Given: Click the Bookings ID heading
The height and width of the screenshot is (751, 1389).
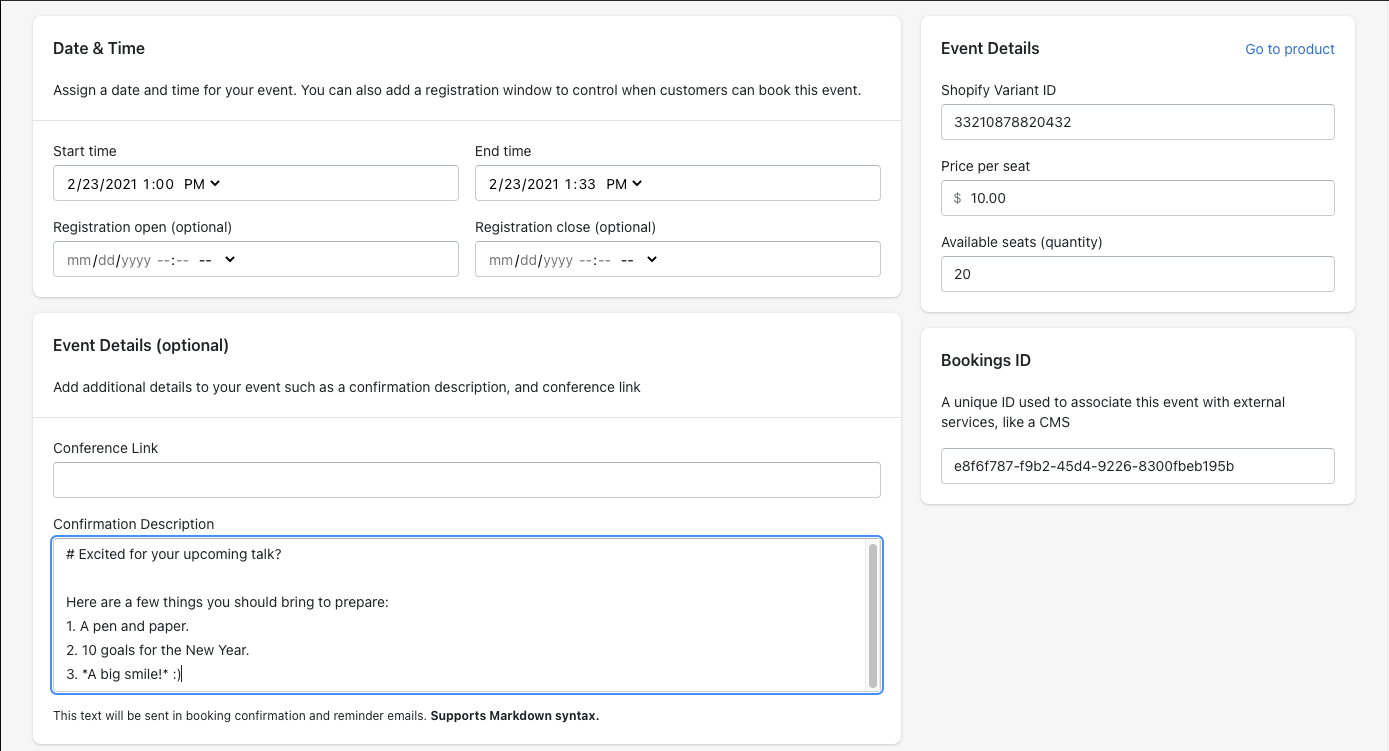Looking at the screenshot, I should [x=986, y=360].
